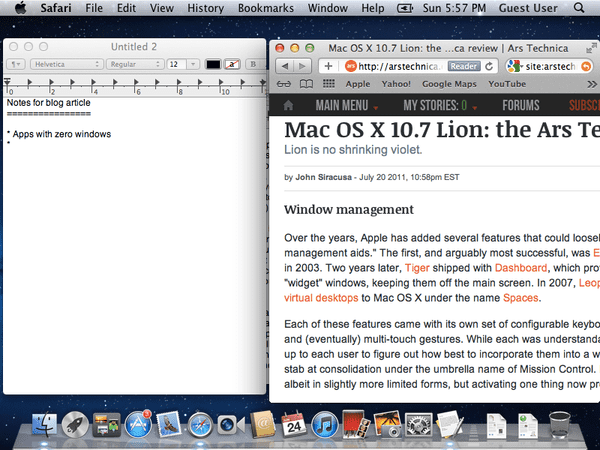Open iTunes from the Dock

[324, 425]
